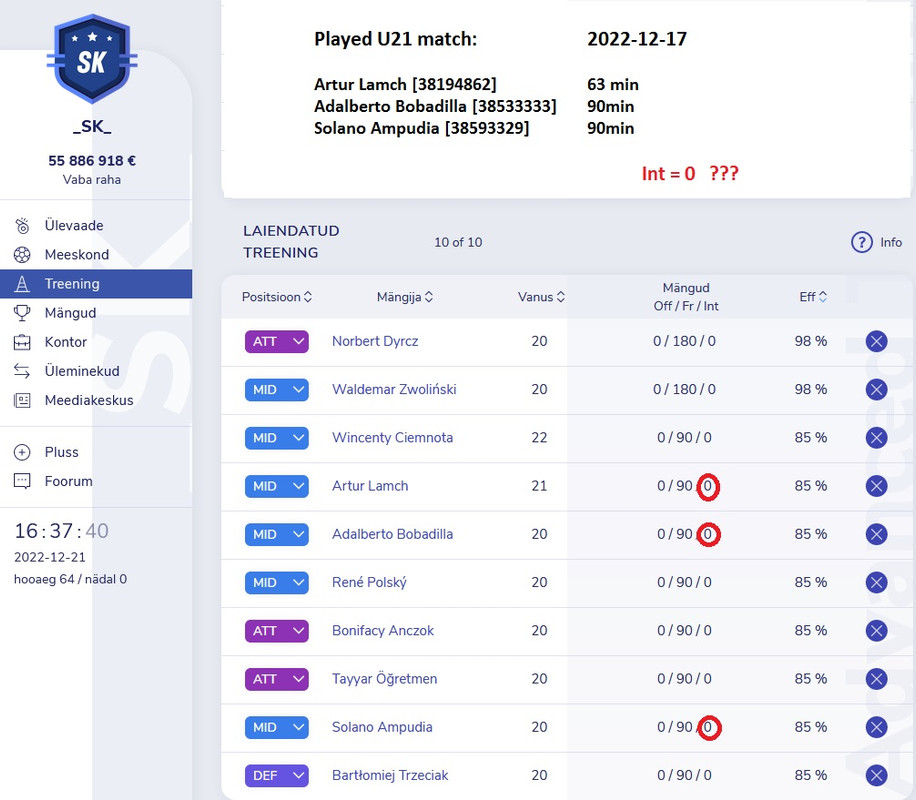Viewport: 916px width, 800px height.
Task: Click Waldemar Zwoliński efficiency 98 %
Action: coord(810,390)
